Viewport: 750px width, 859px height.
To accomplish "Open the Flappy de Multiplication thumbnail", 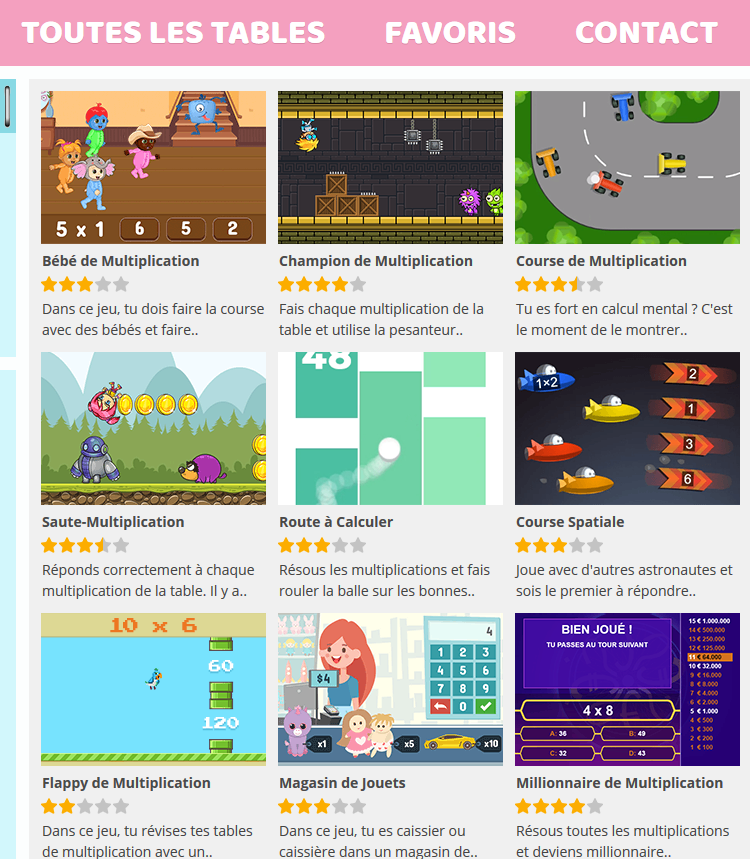I will 153,689.
